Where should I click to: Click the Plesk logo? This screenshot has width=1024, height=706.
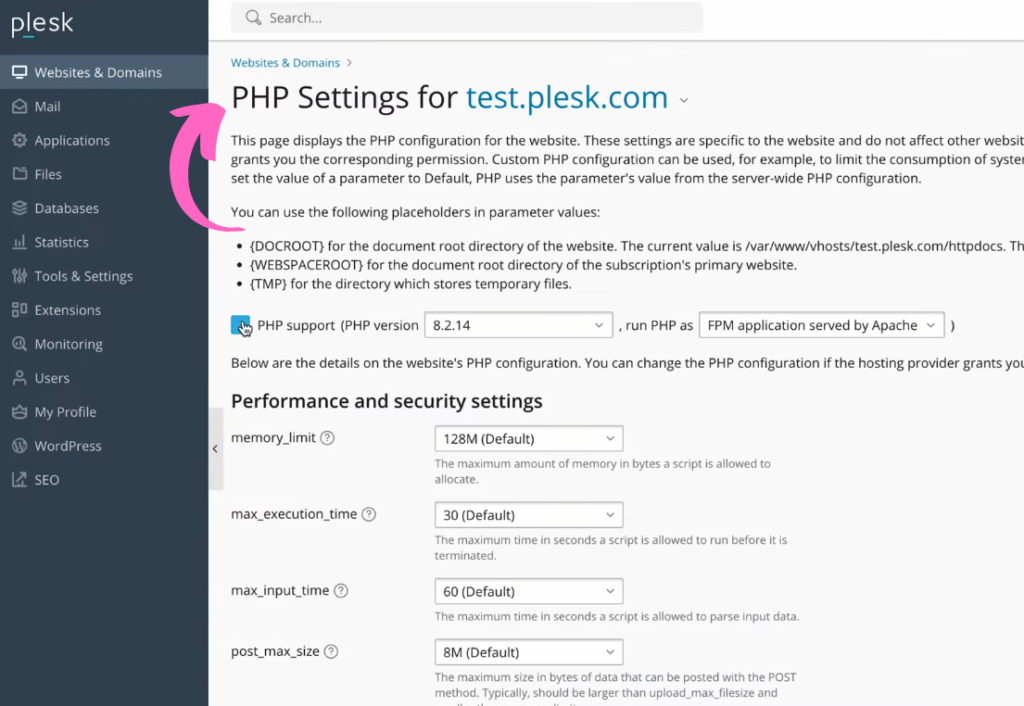(x=42, y=24)
